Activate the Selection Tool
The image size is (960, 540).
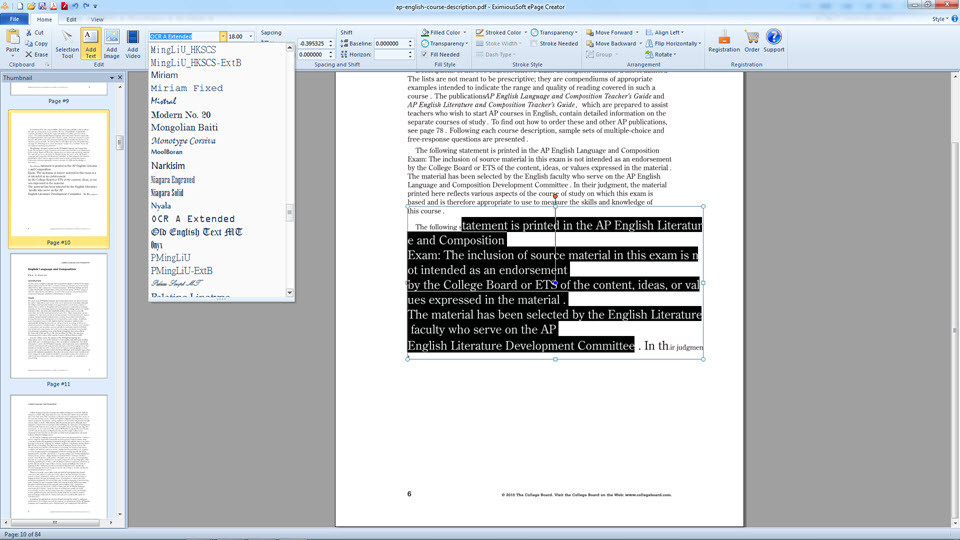(67, 44)
